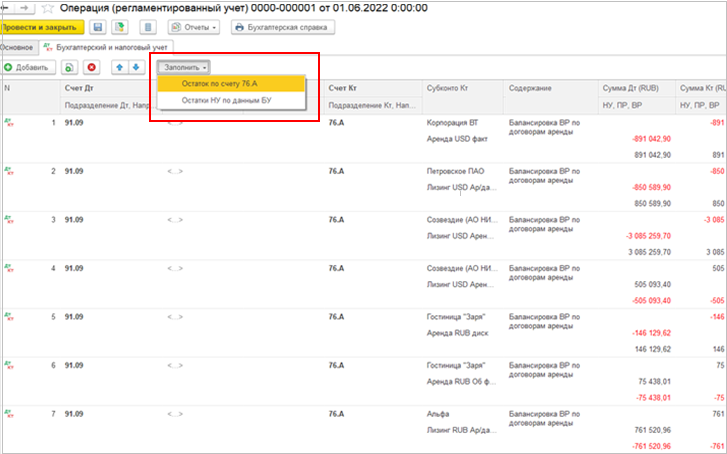The image size is (727, 454).
Task: Click the forward navigation arrow
Action: 25,8
